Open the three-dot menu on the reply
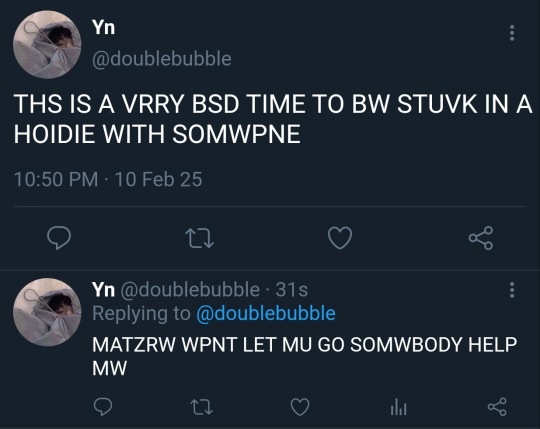Image resolution: width=540 pixels, height=429 pixels. (x=512, y=290)
